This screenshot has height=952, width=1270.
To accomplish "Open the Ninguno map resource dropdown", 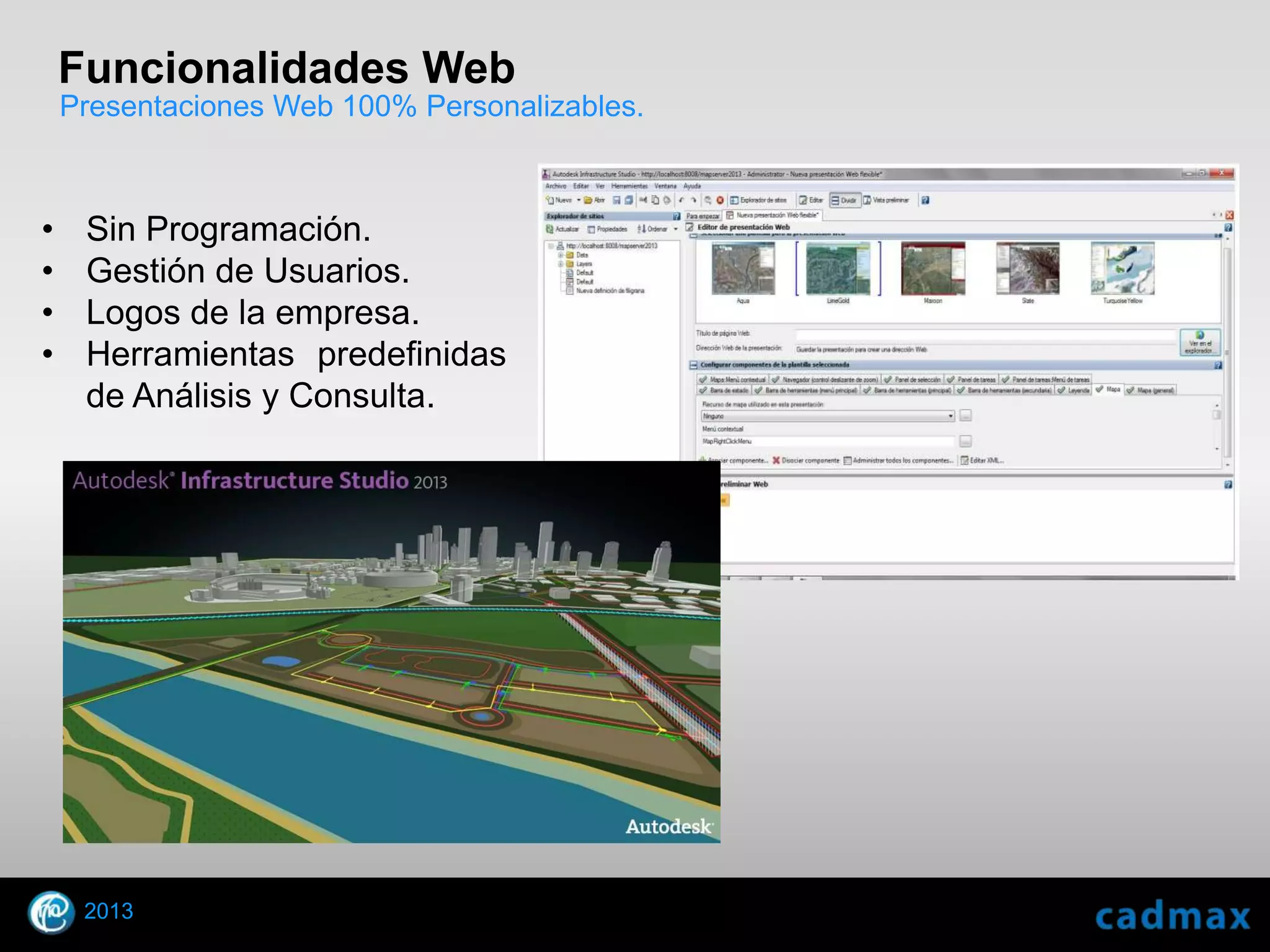I will (828, 416).
